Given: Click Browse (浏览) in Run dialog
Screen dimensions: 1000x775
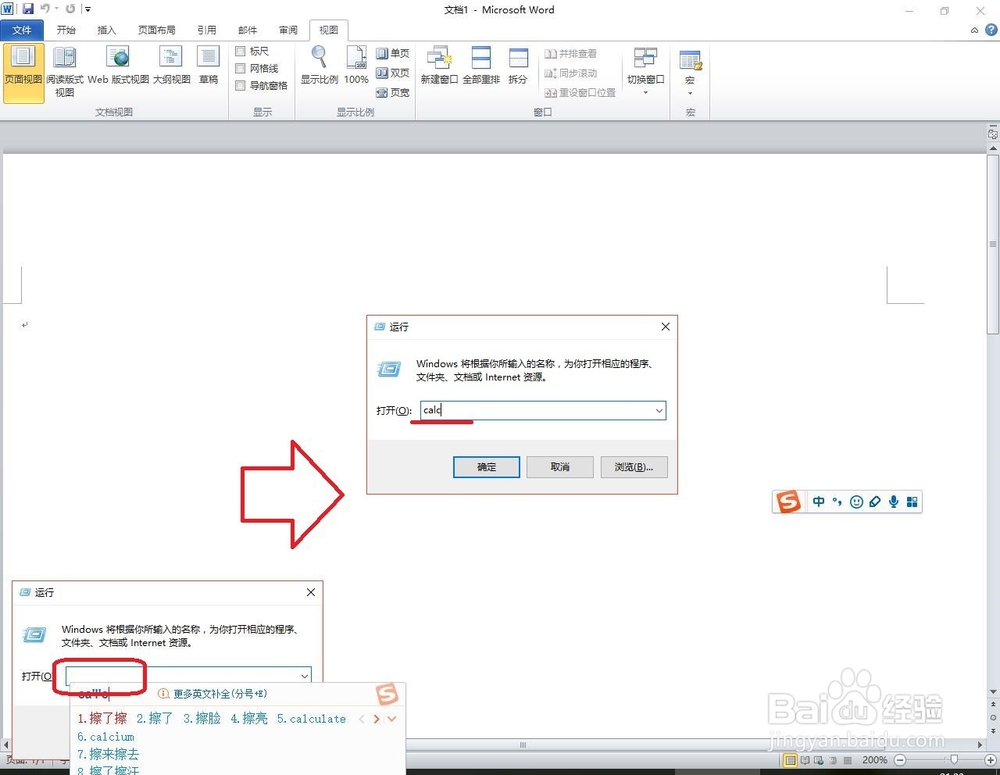Looking at the screenshot, I should click(634, 467).
